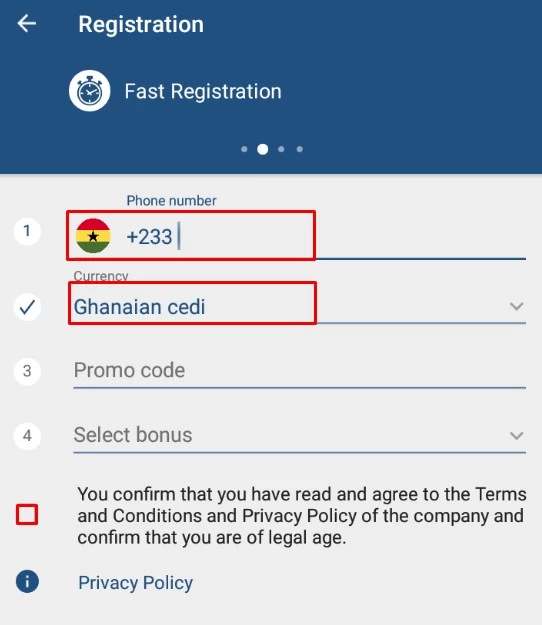Tap the step 4 number circle

point(27,436)
